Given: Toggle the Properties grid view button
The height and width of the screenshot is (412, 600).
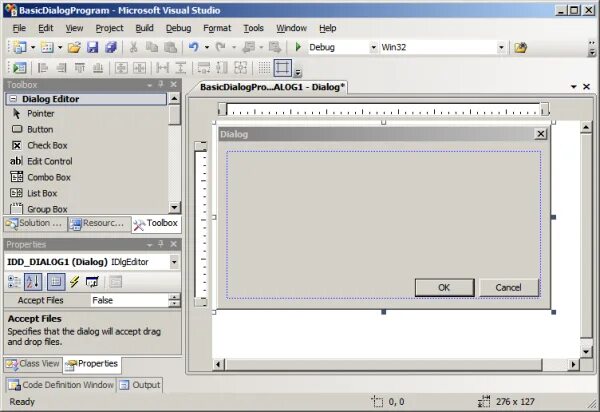Looking at the screenshot, I should point(56,282).
